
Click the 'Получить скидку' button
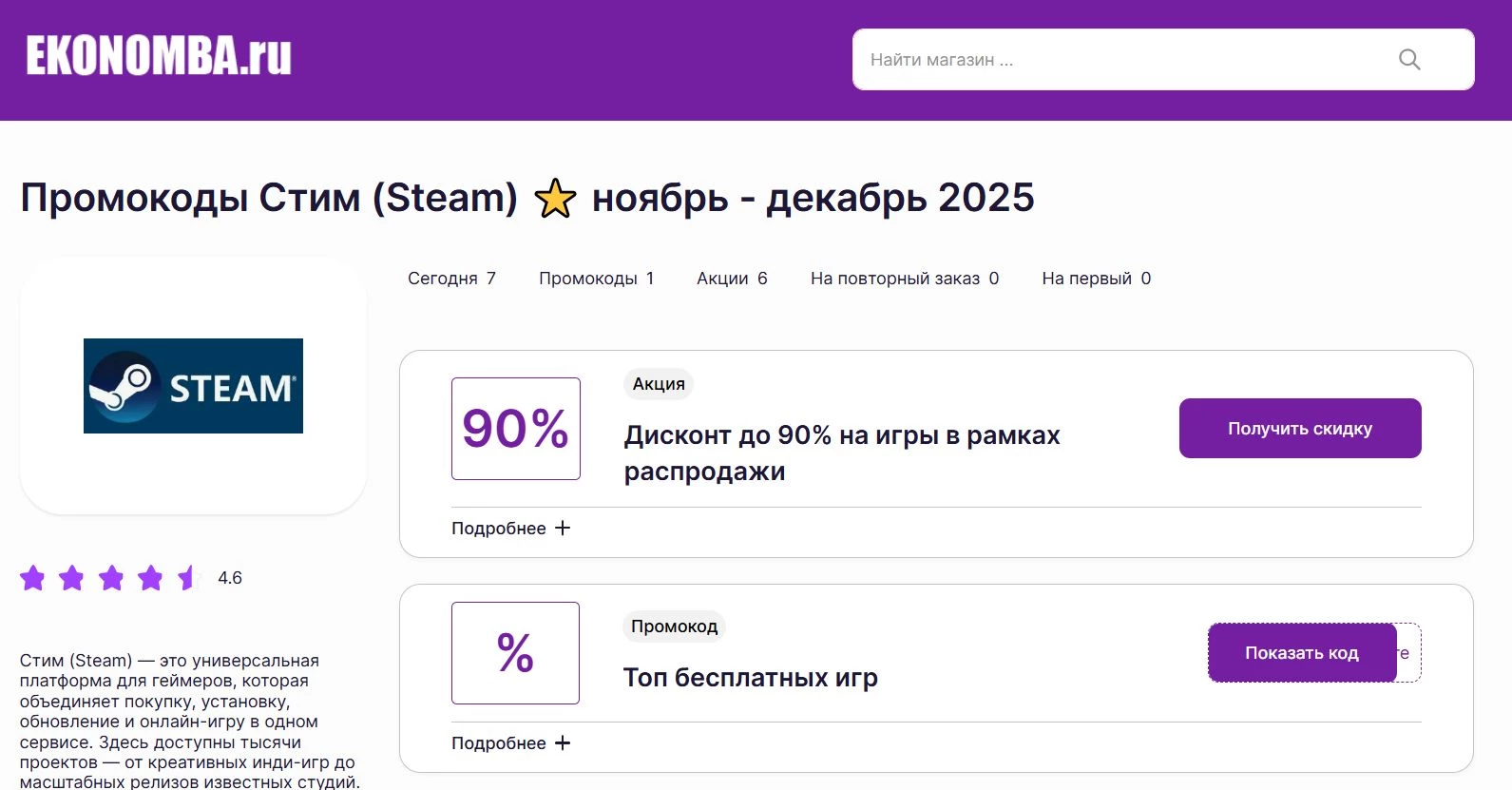pos(1300,429)
